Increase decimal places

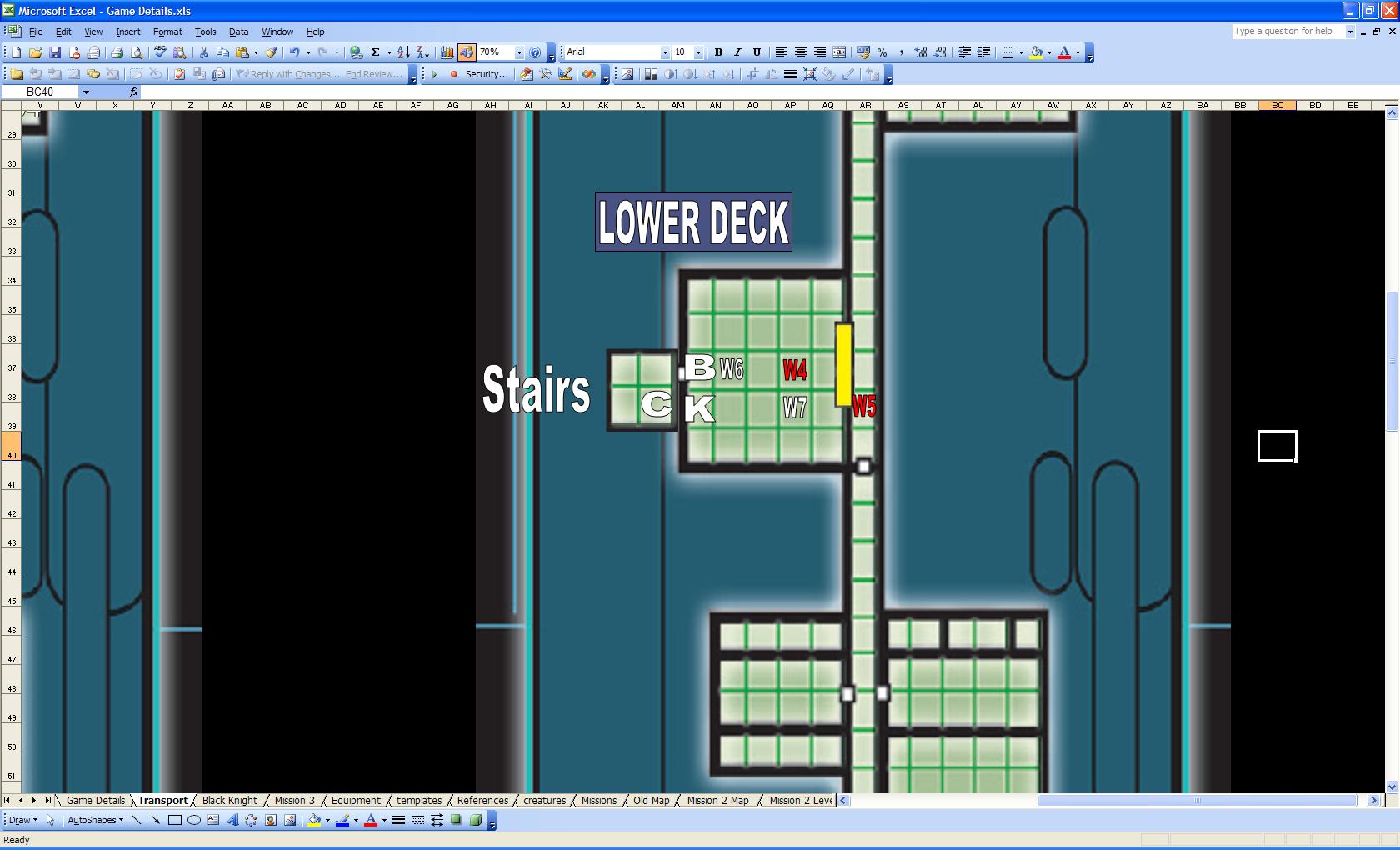click(921, 52)
